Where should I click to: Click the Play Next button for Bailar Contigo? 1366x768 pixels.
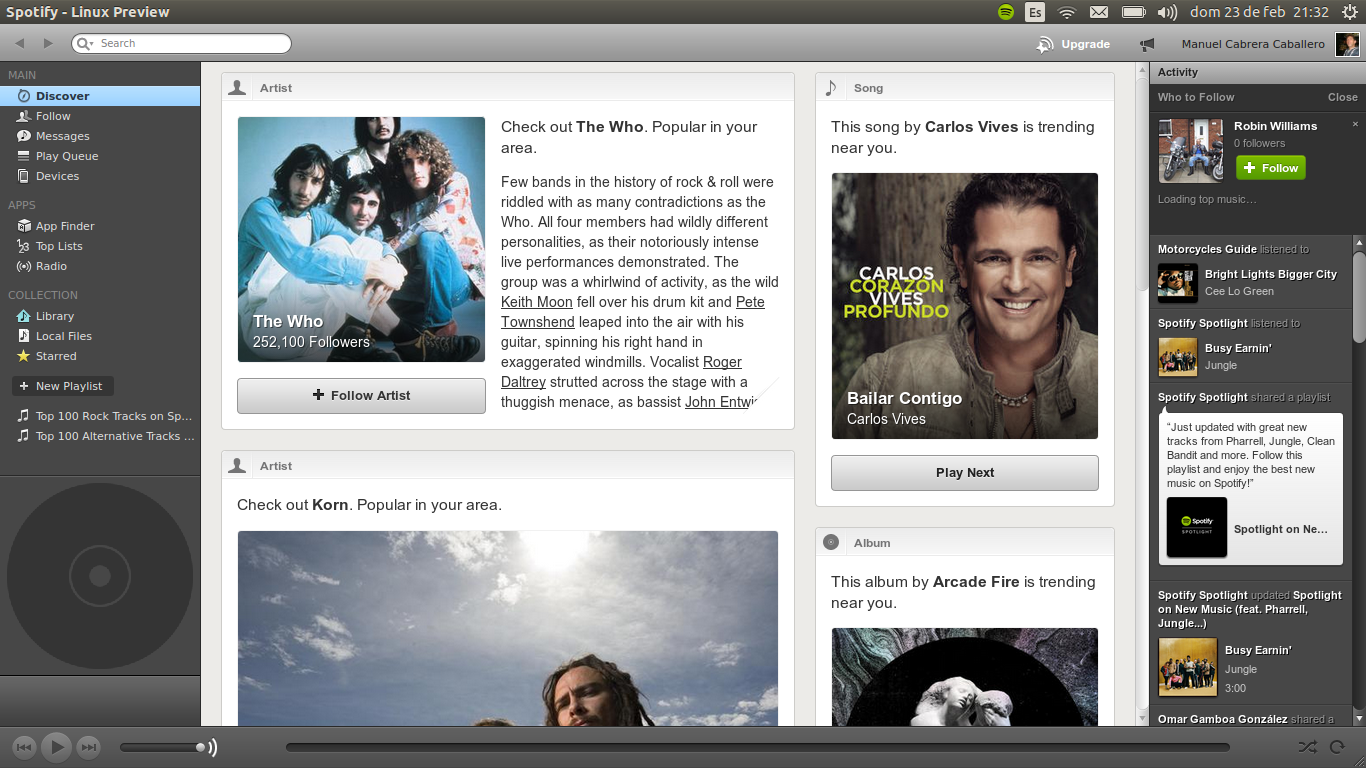coord(965,473)
